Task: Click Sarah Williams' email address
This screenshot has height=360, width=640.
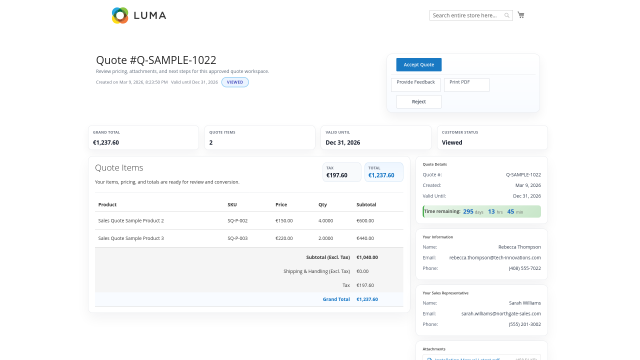Action: coord(501,314)
